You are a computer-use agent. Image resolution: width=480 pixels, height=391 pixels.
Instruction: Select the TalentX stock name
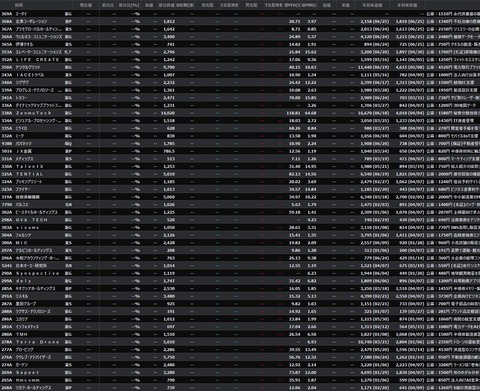tap(30, 167)
